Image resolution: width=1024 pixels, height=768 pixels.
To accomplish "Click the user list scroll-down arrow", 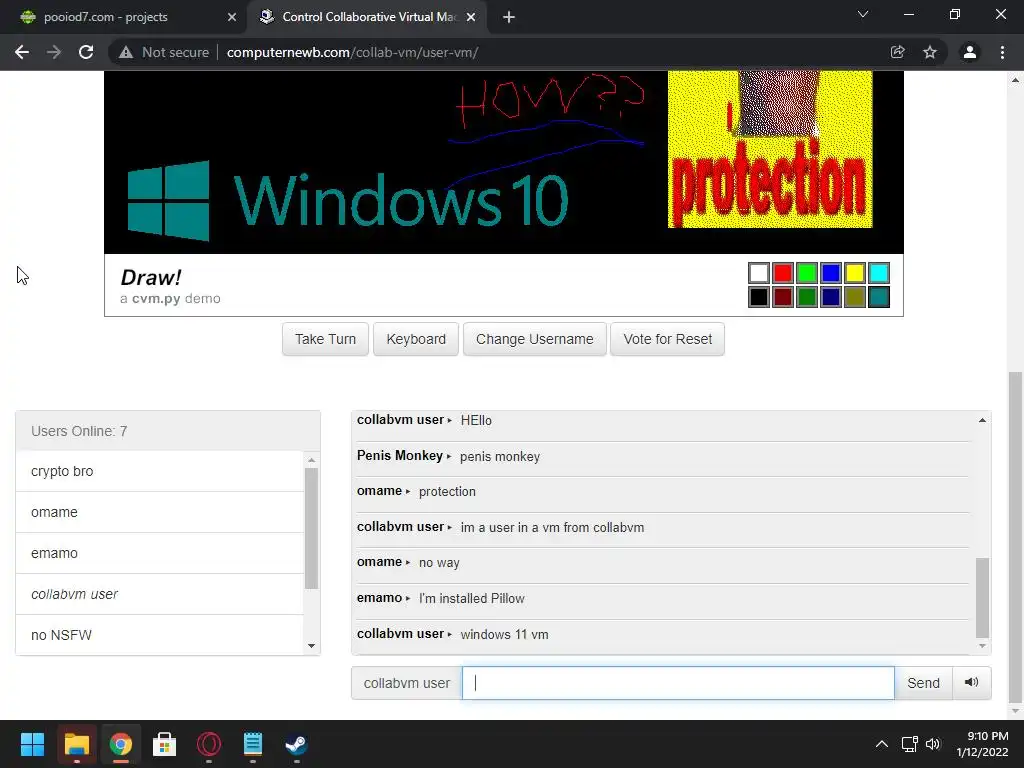I will tap(312, 646).
